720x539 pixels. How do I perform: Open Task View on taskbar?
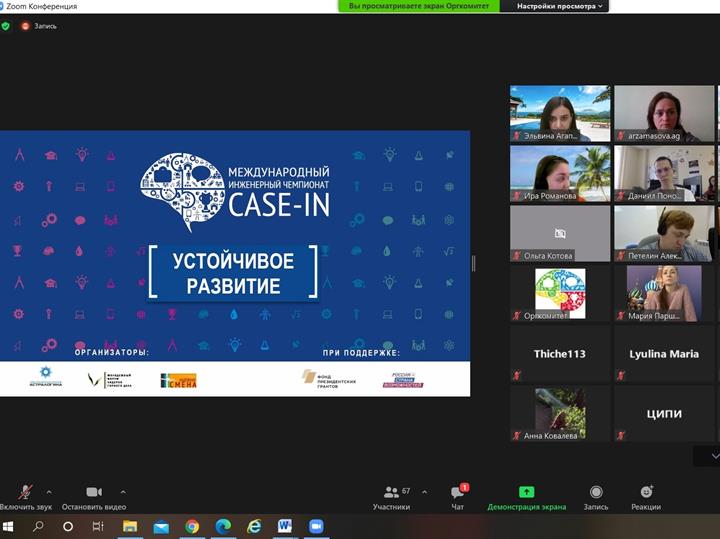click(x=98, y=526)
